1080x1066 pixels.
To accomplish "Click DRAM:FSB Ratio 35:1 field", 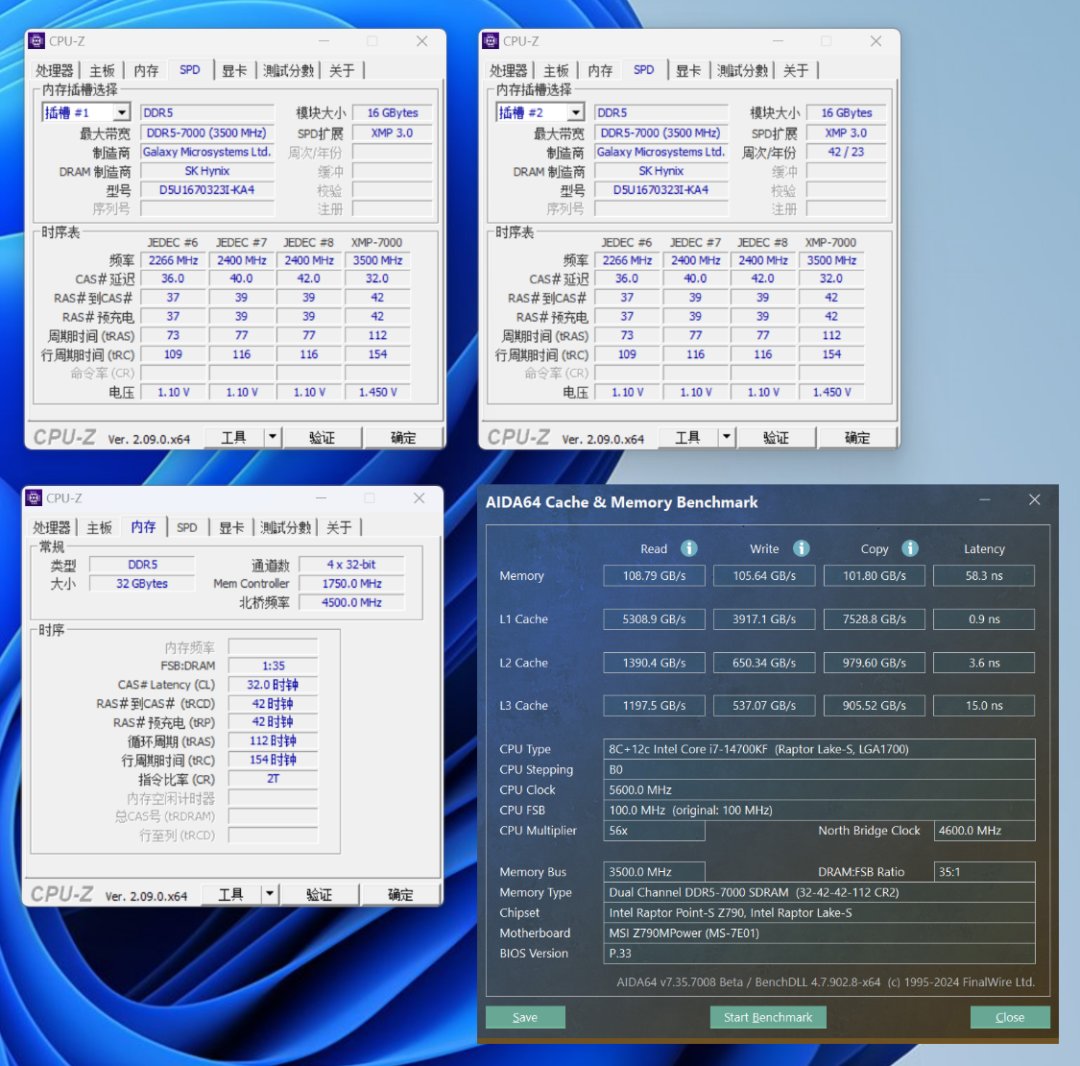I will coord(984,872).
